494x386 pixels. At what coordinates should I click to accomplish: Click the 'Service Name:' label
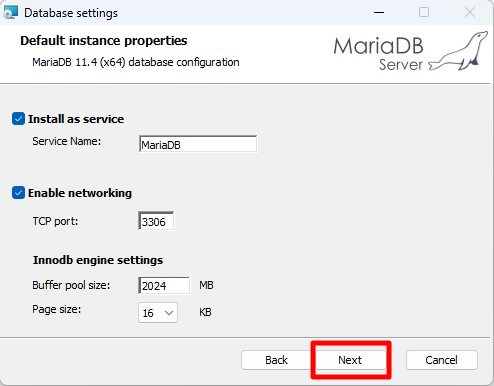point(67,141)
